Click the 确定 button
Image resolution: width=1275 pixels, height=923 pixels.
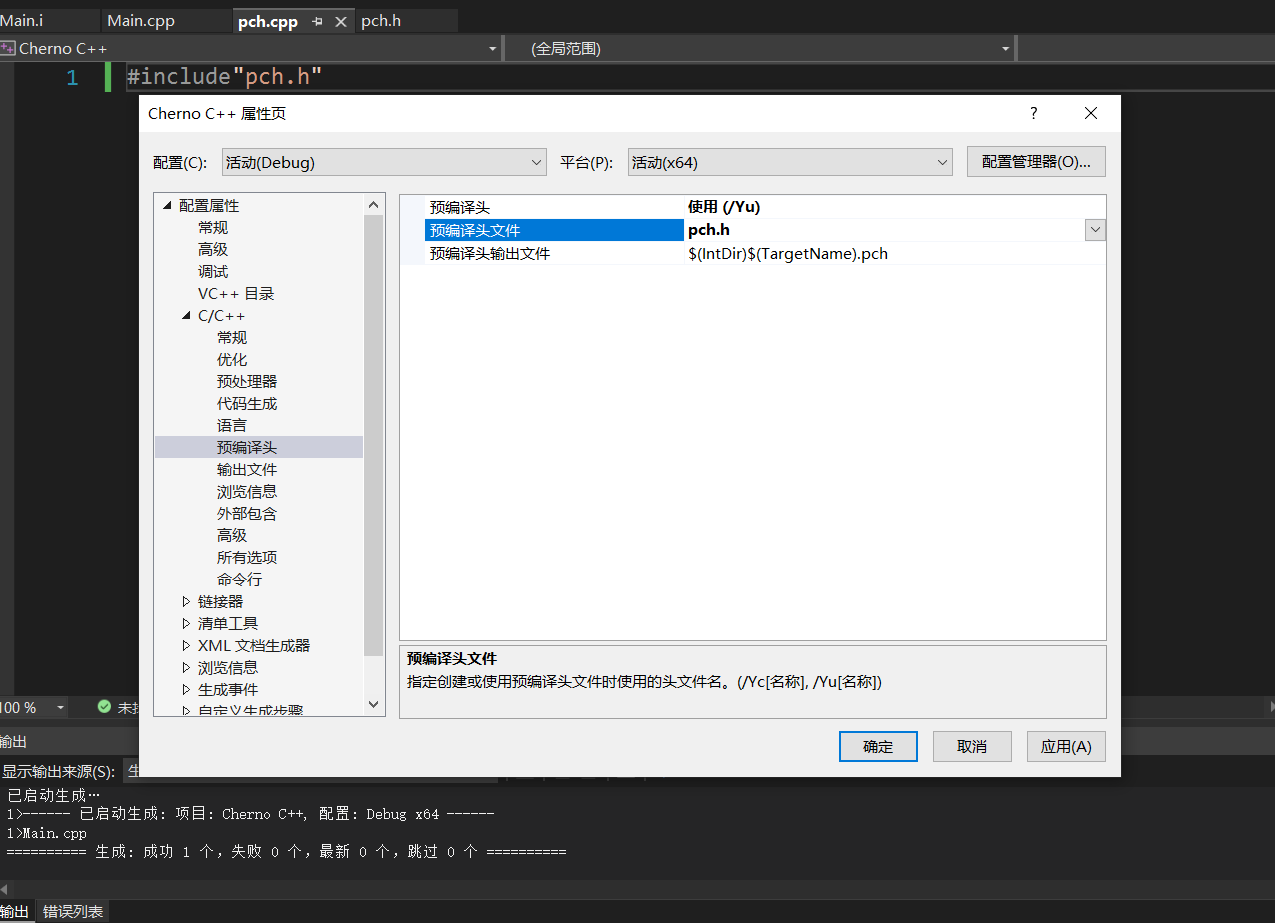878,746
